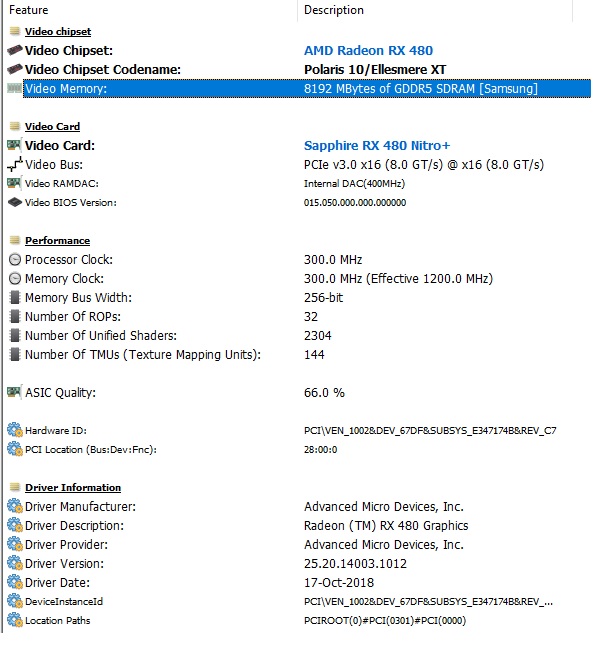Click the 28:00:0 PCI location value
The height and width of the screenshot is (645, 596).
point(320,449)
